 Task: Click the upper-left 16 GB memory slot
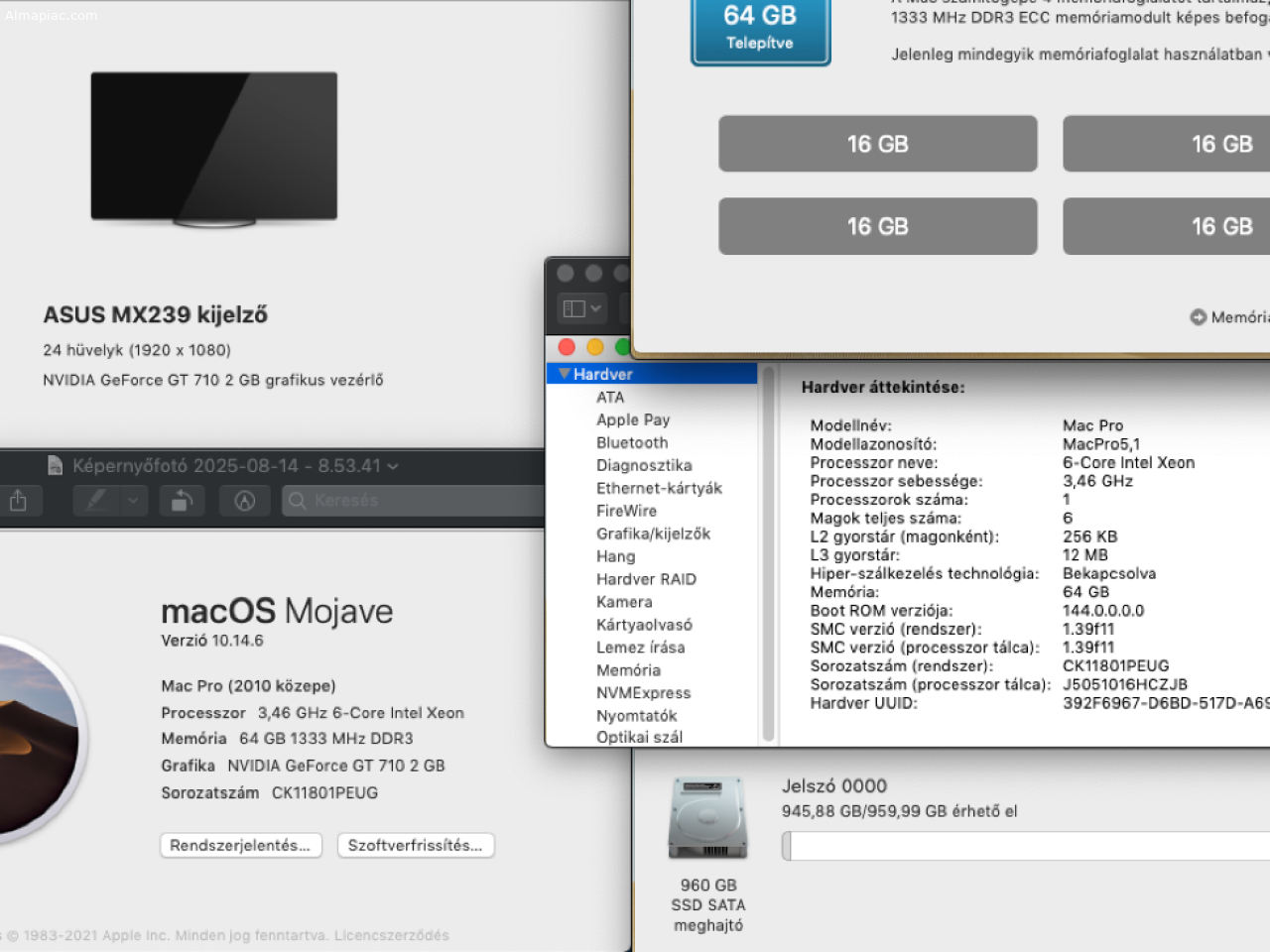[878, 144]
